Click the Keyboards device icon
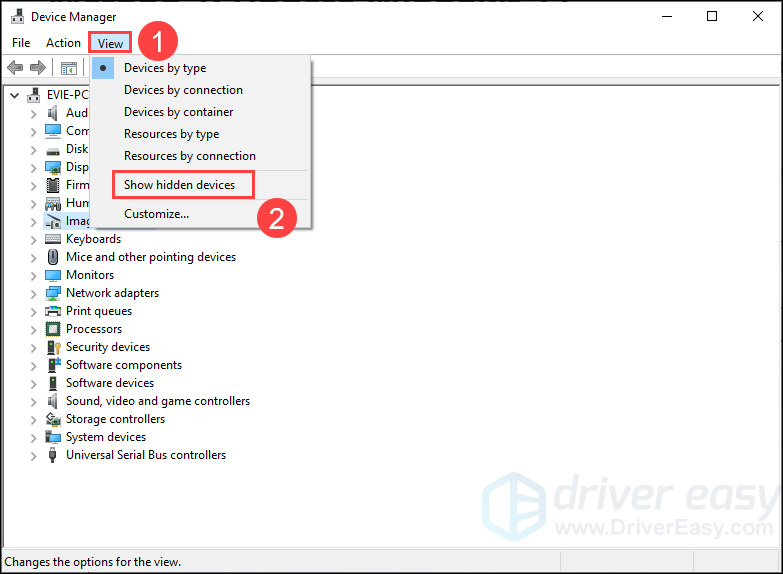The width and height of the screenshot is (783, 574). (x=53, y=239)
